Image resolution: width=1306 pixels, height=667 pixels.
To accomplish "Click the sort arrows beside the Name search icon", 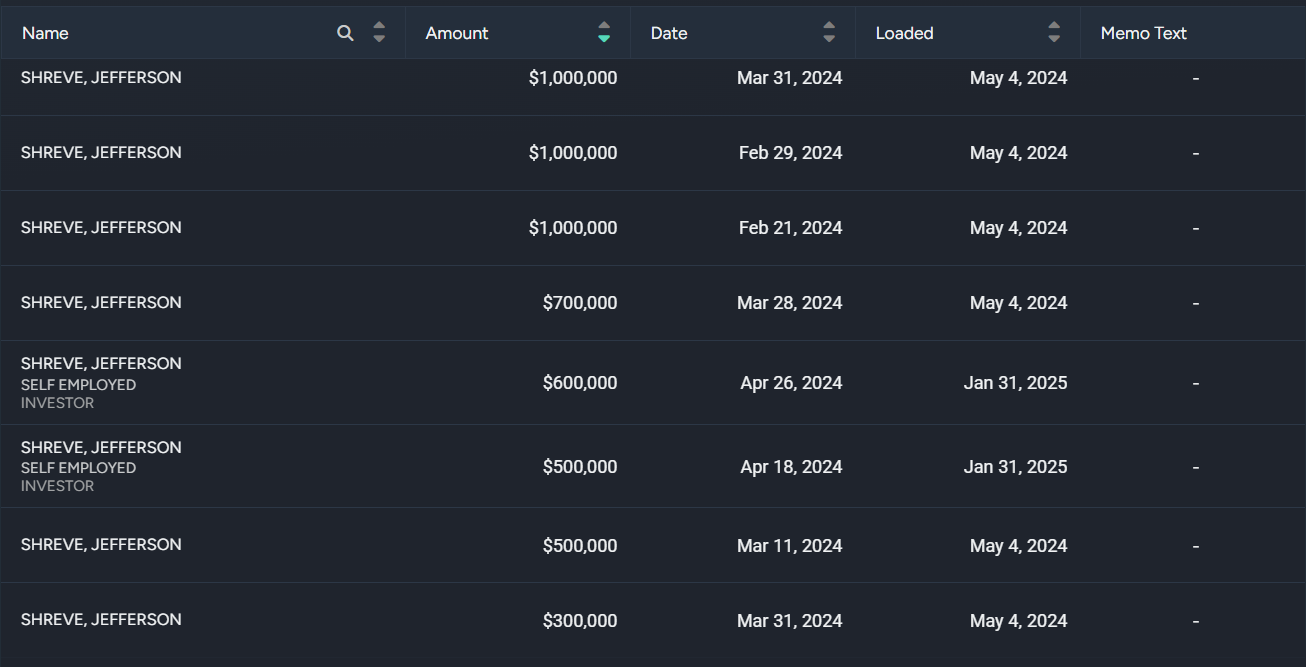I will point(379,33).
